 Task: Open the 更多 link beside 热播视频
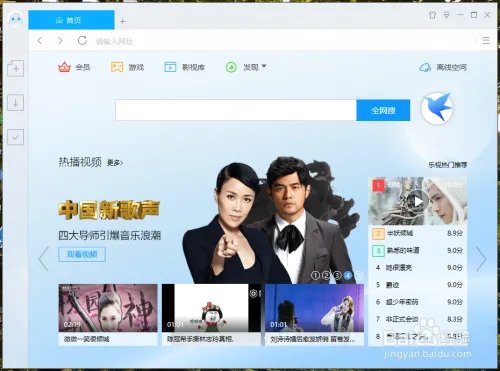click(115, 163)
